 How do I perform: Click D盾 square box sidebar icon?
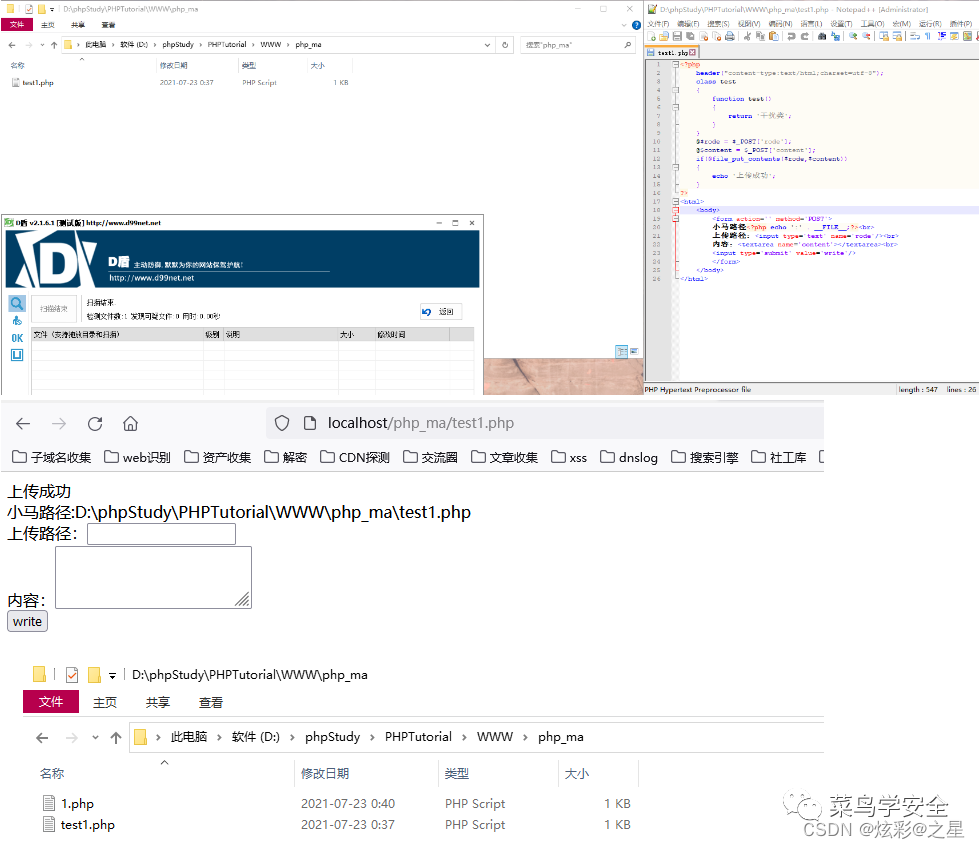(17, 355)
